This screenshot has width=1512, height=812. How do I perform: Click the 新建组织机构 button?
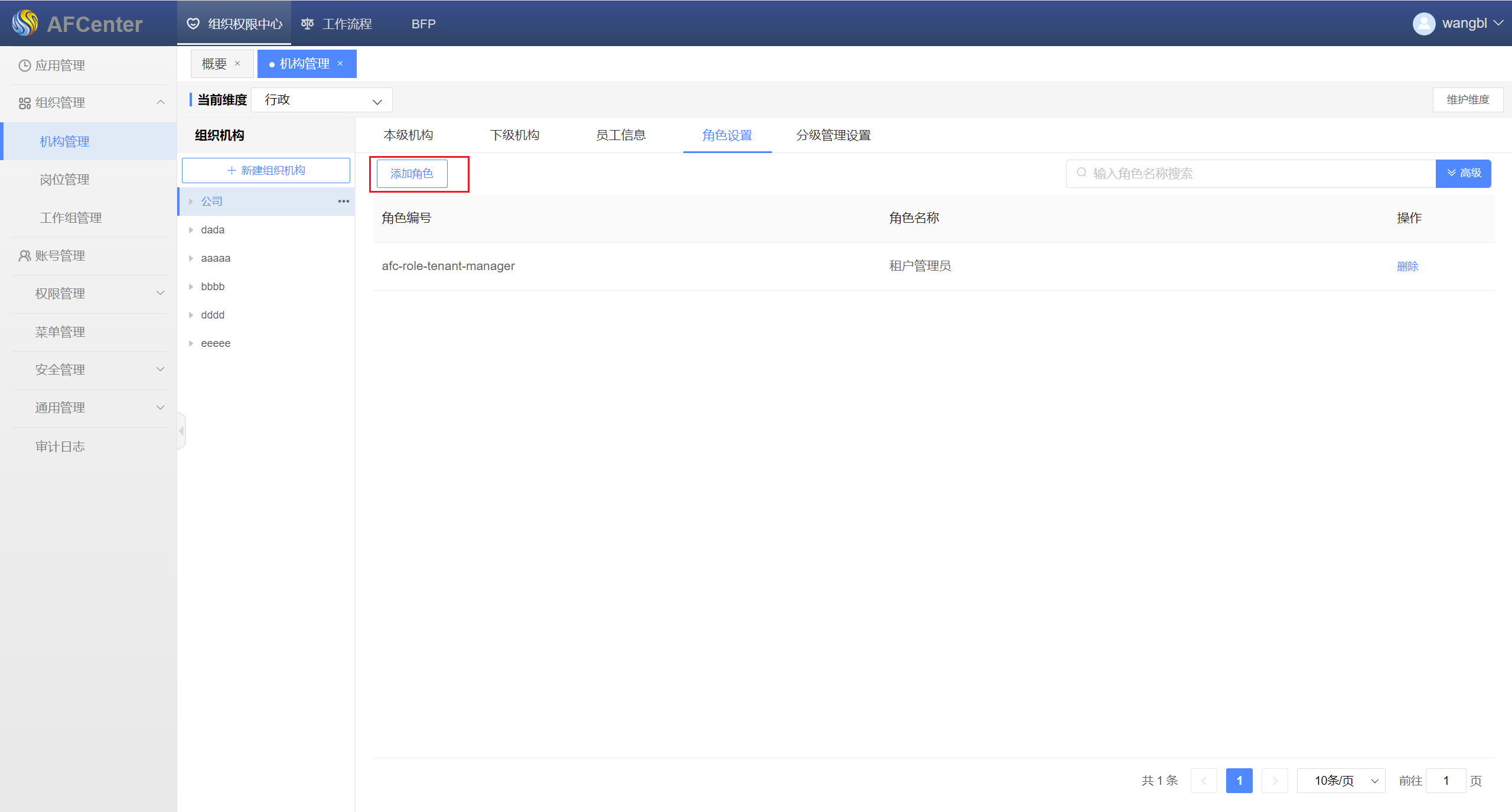266,170
